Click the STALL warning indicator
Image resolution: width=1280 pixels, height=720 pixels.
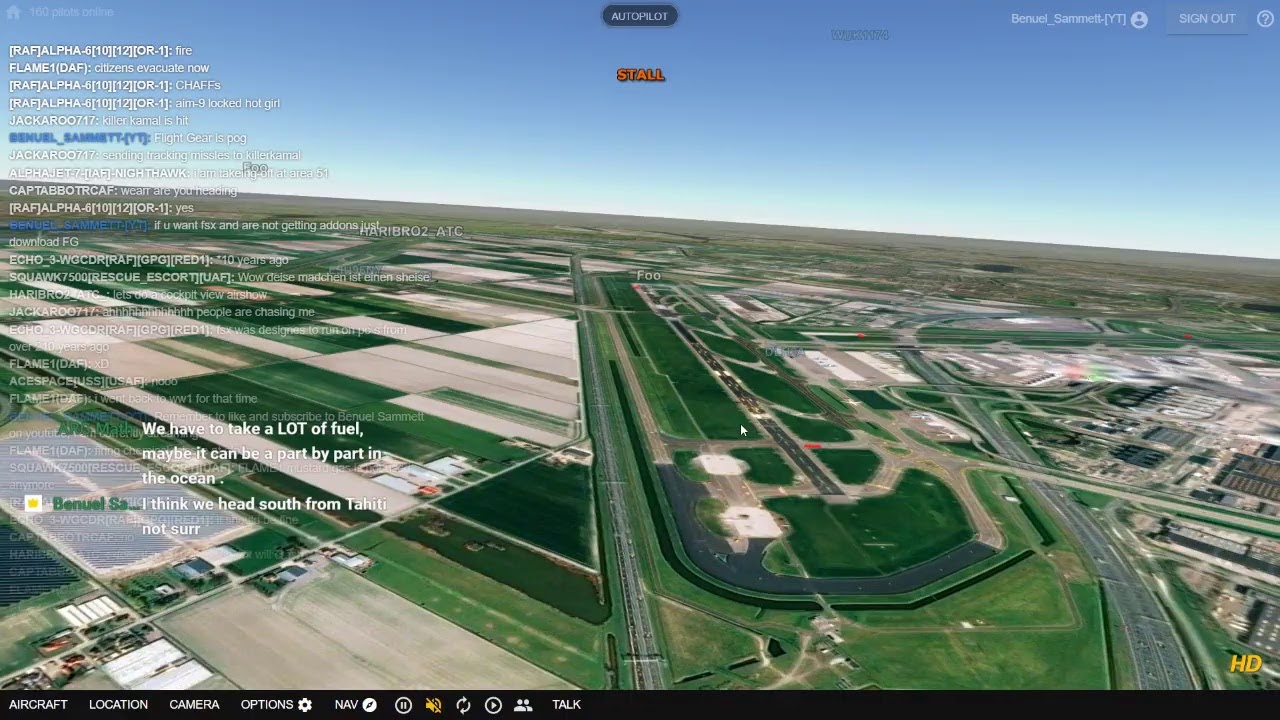coord(640,75)
